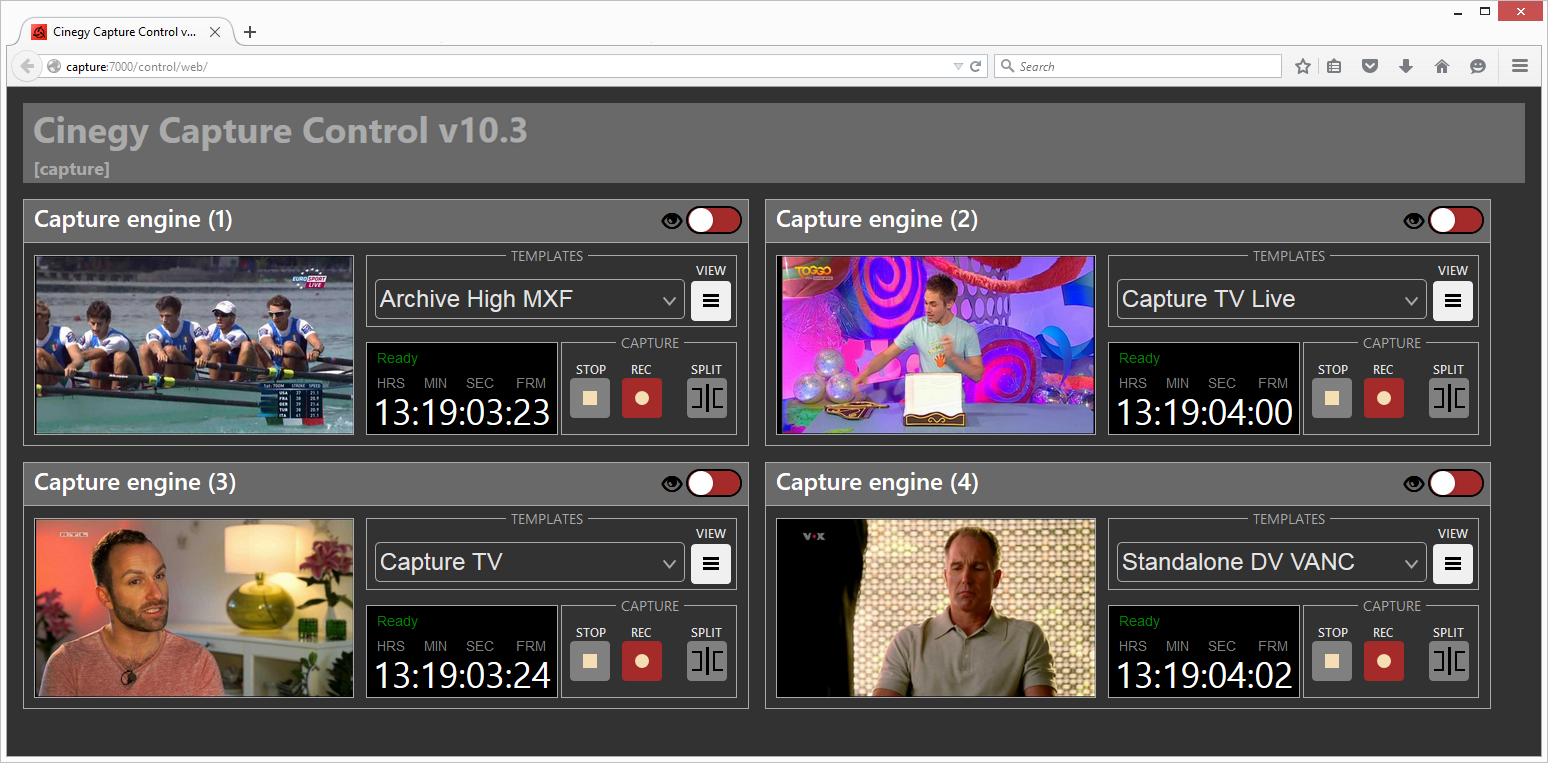Split the recording on Capture engine (2)
The image size is (1548, 763).
[x=1449, y=398]
